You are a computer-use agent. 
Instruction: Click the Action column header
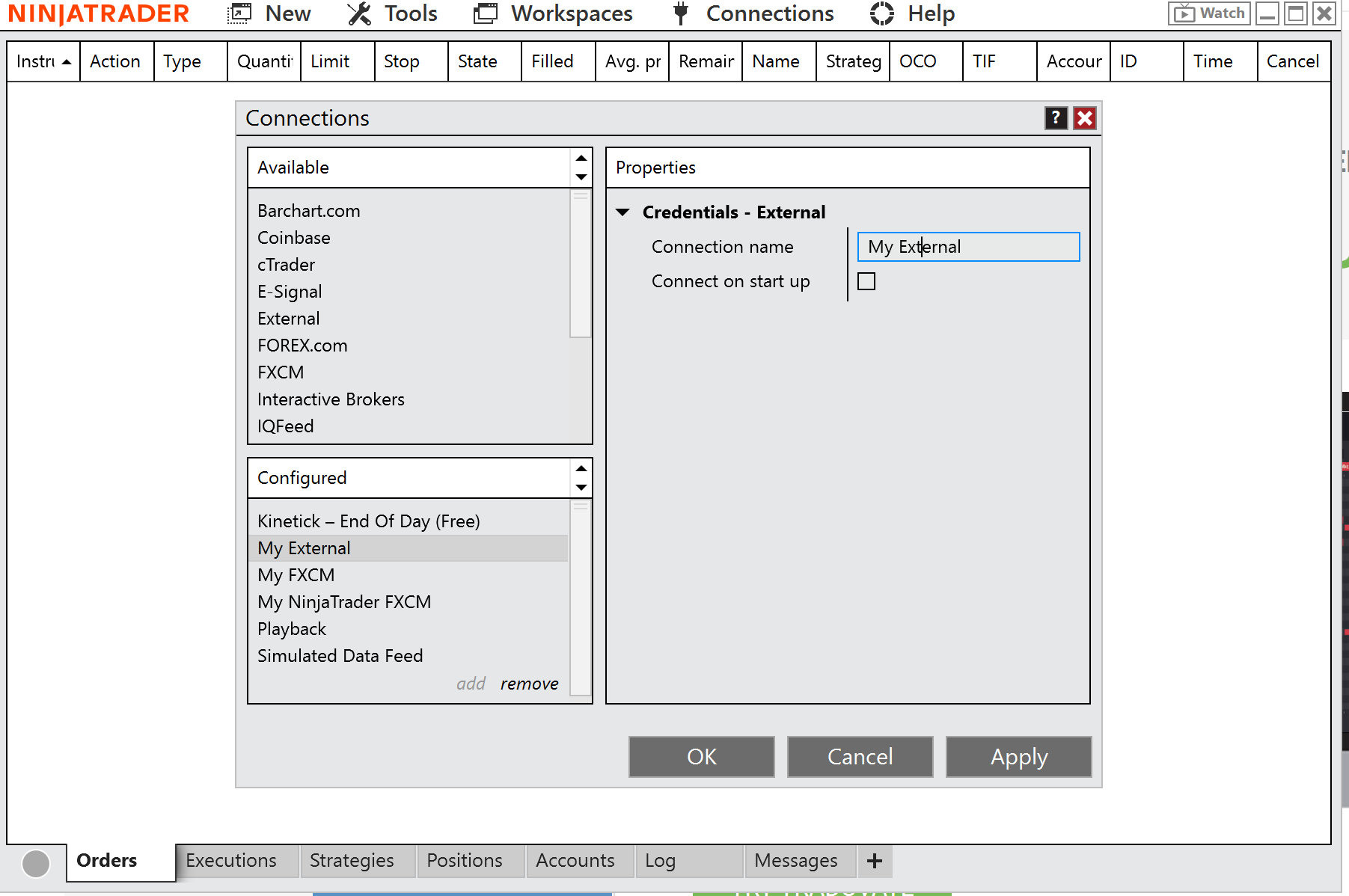[115, 61]
